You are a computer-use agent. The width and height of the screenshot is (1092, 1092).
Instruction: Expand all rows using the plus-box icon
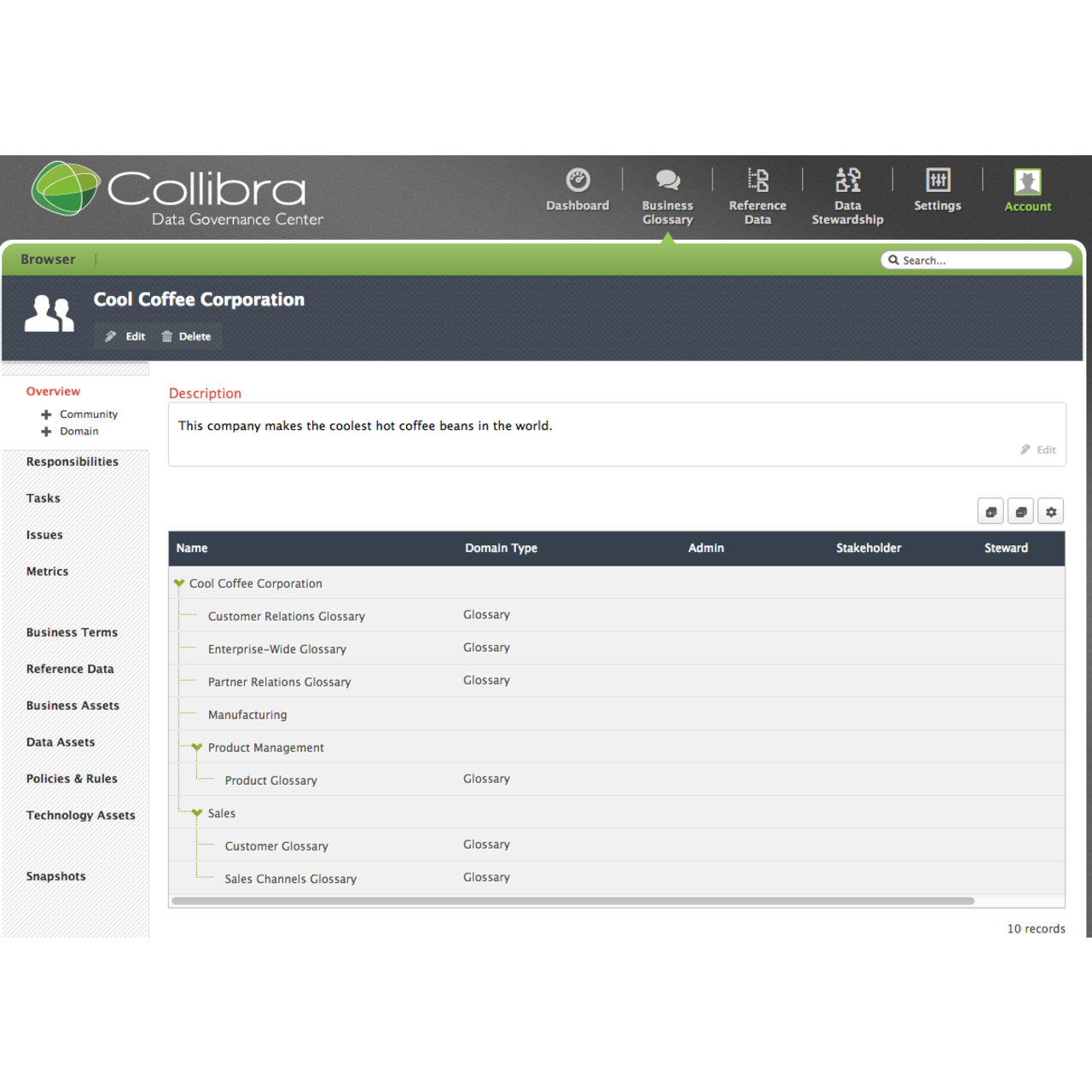tap(990, 510)
